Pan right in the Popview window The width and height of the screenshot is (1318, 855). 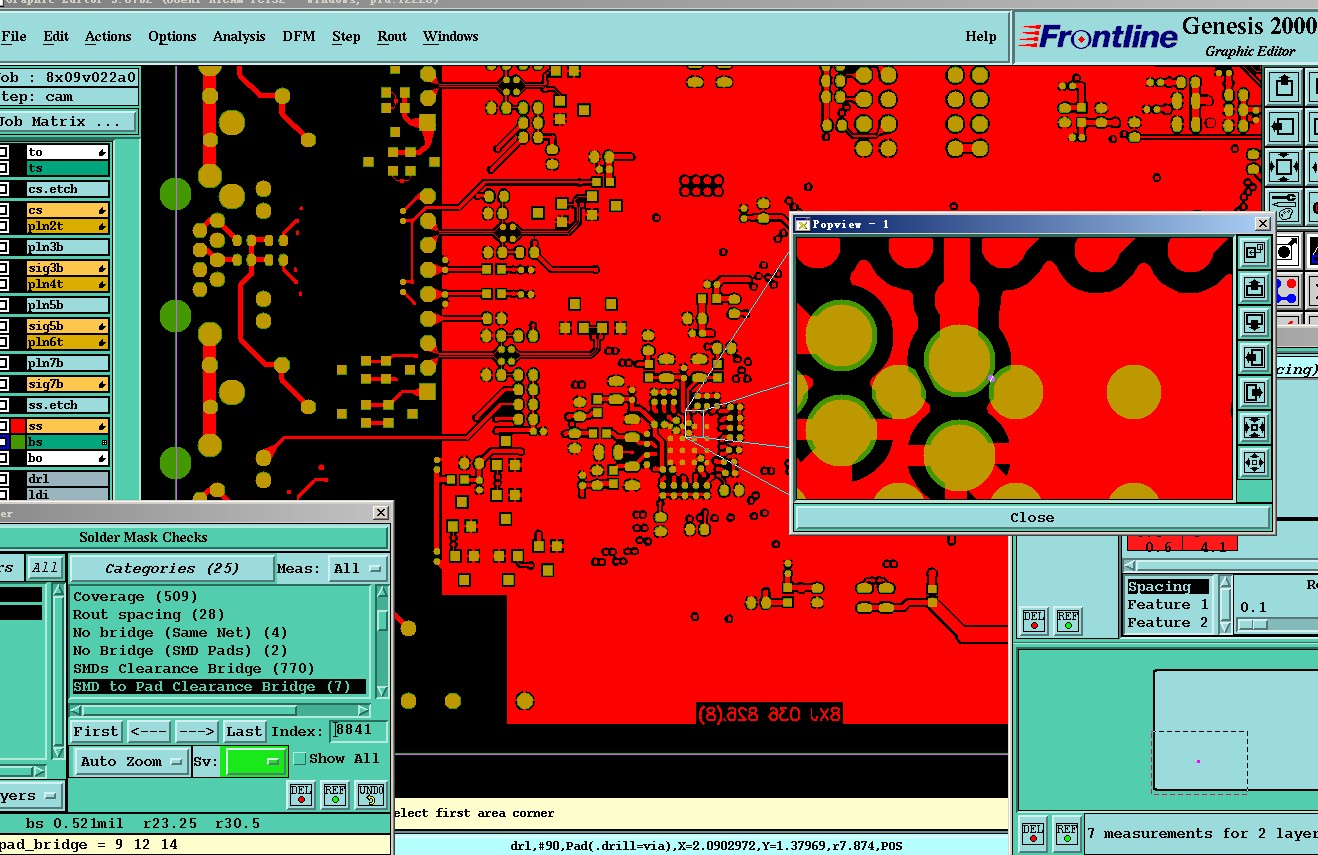1254,393
